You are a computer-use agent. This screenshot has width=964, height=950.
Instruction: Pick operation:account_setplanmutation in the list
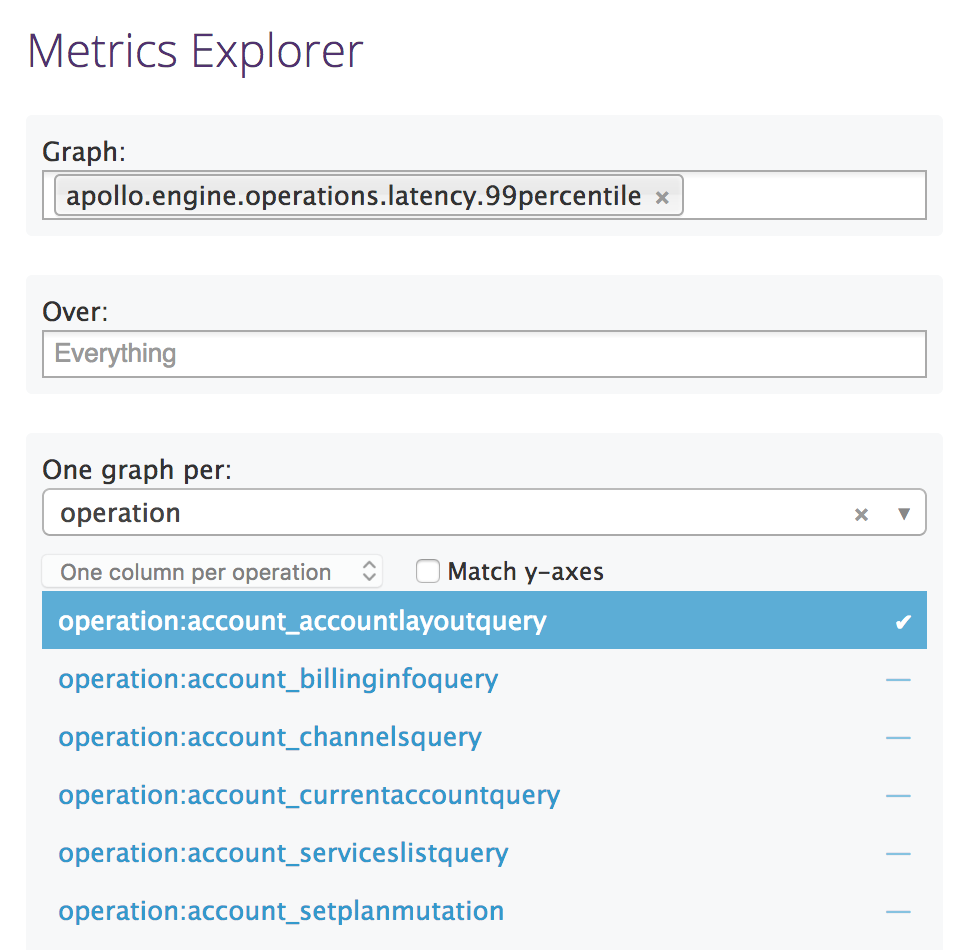[281, 911]
